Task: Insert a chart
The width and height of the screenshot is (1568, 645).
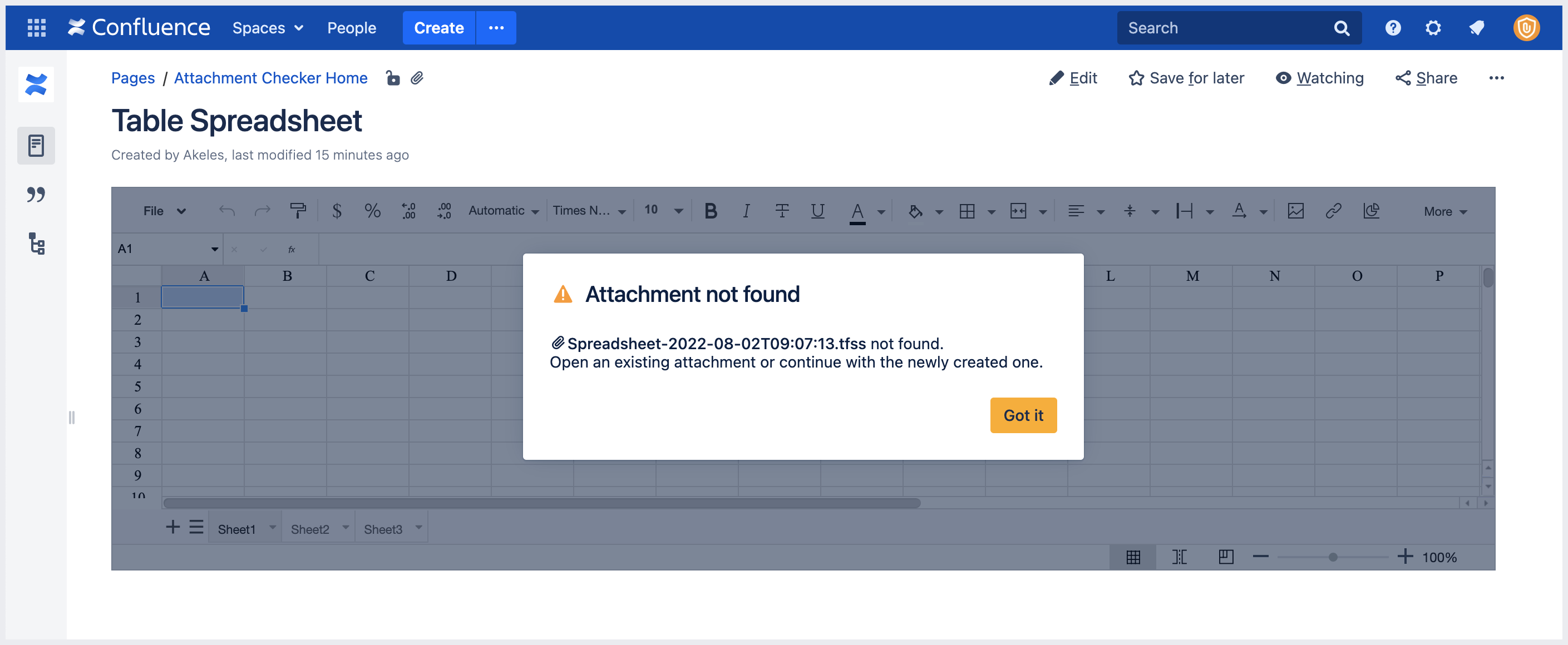Action: (1372, 211)
